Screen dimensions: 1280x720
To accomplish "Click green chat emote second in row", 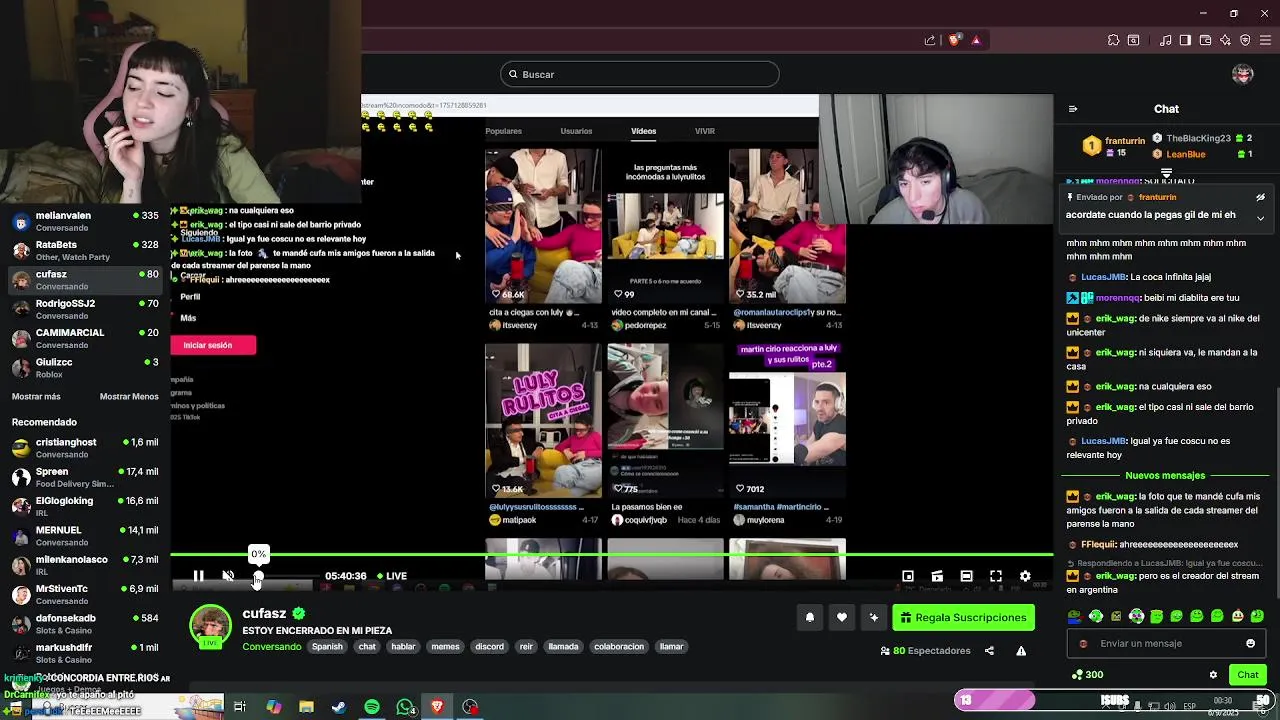I will point(1096,616).
